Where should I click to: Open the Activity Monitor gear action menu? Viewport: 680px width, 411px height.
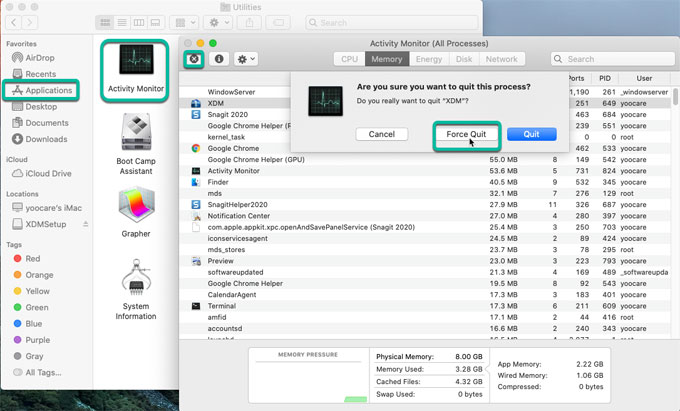pyautogui.click(x=245, y=59)
